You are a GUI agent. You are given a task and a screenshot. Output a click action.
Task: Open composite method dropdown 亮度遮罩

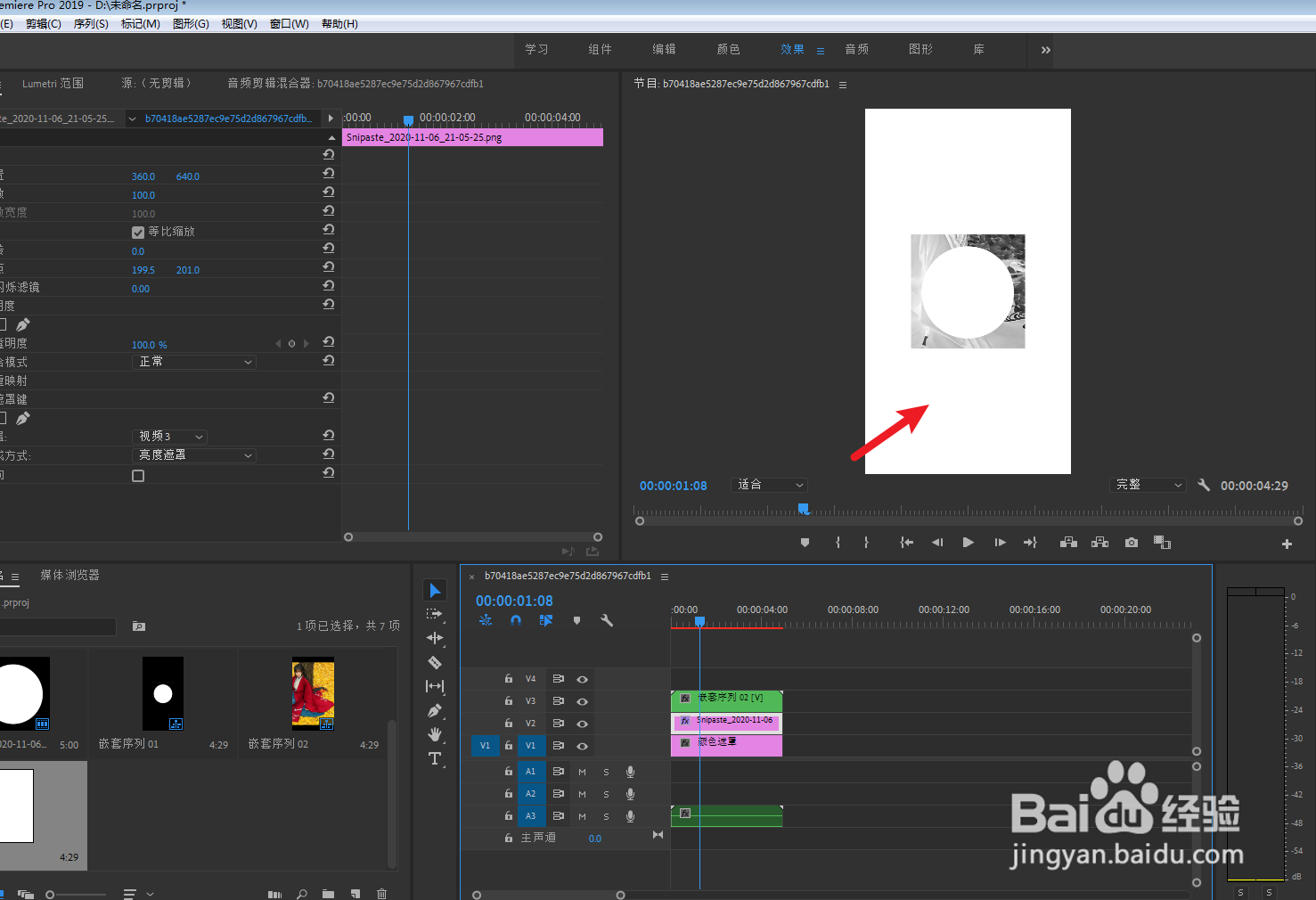(194, 455)
